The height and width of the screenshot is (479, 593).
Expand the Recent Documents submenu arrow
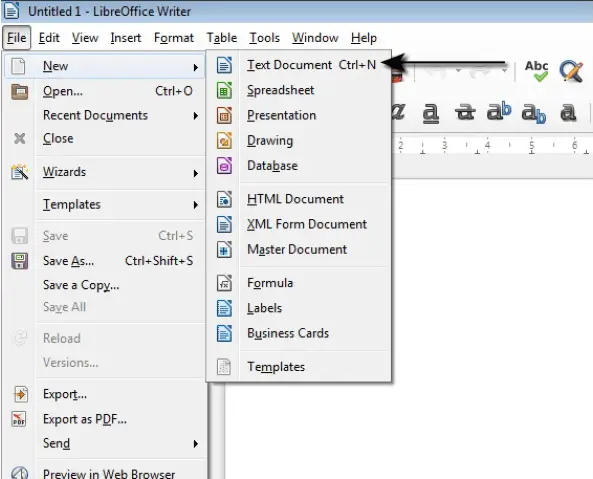tap(196, 116)
